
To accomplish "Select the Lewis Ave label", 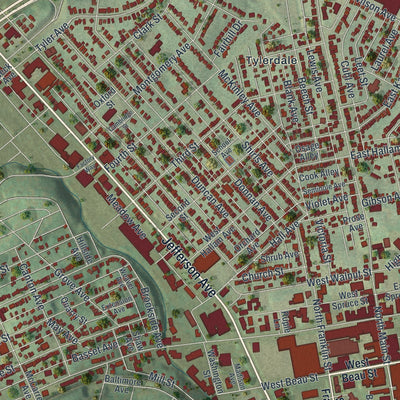I will (x=314, y=71).
